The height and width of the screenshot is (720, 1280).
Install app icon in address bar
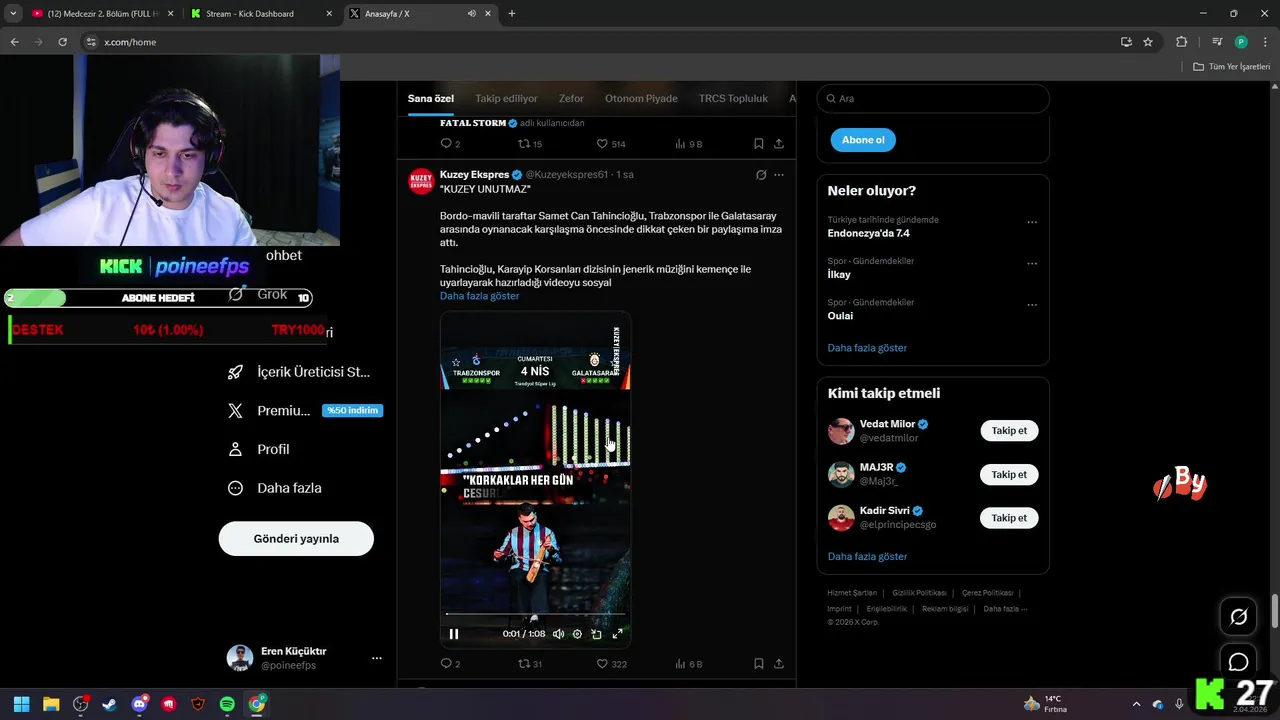[x=1126, y=42]
